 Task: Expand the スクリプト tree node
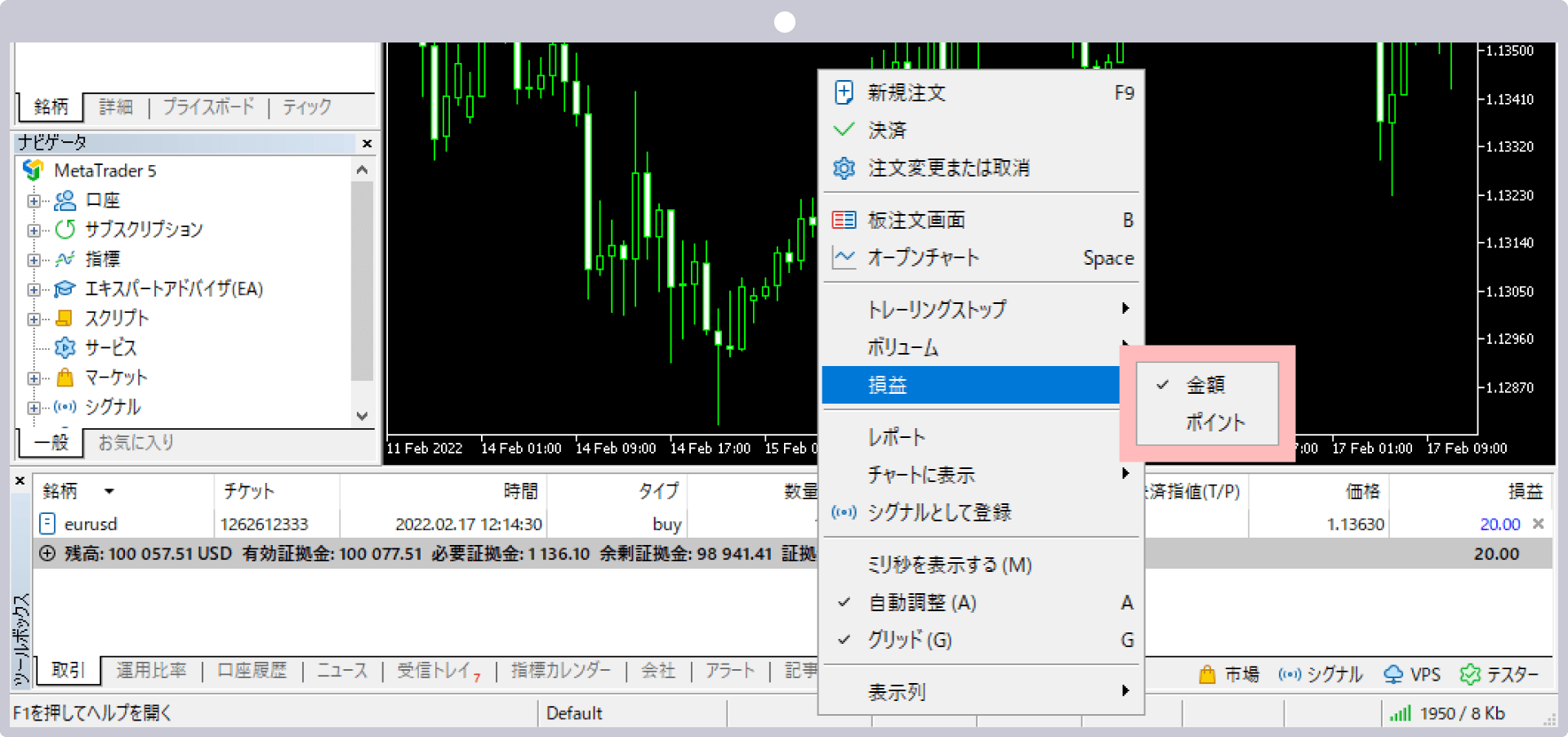click(x=33, y=318)
